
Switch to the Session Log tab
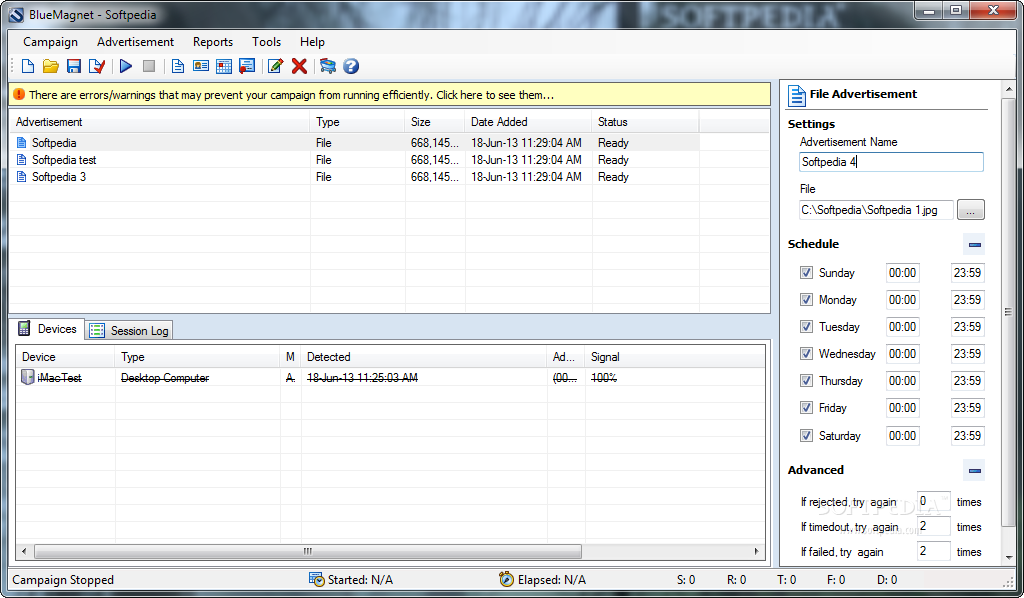pos(129,330)
